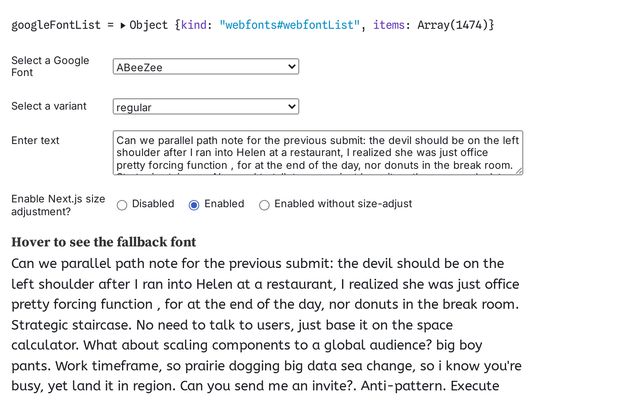Click the 'Enter text' label
This screenshot has width=640, height=400.
(35, 141)
